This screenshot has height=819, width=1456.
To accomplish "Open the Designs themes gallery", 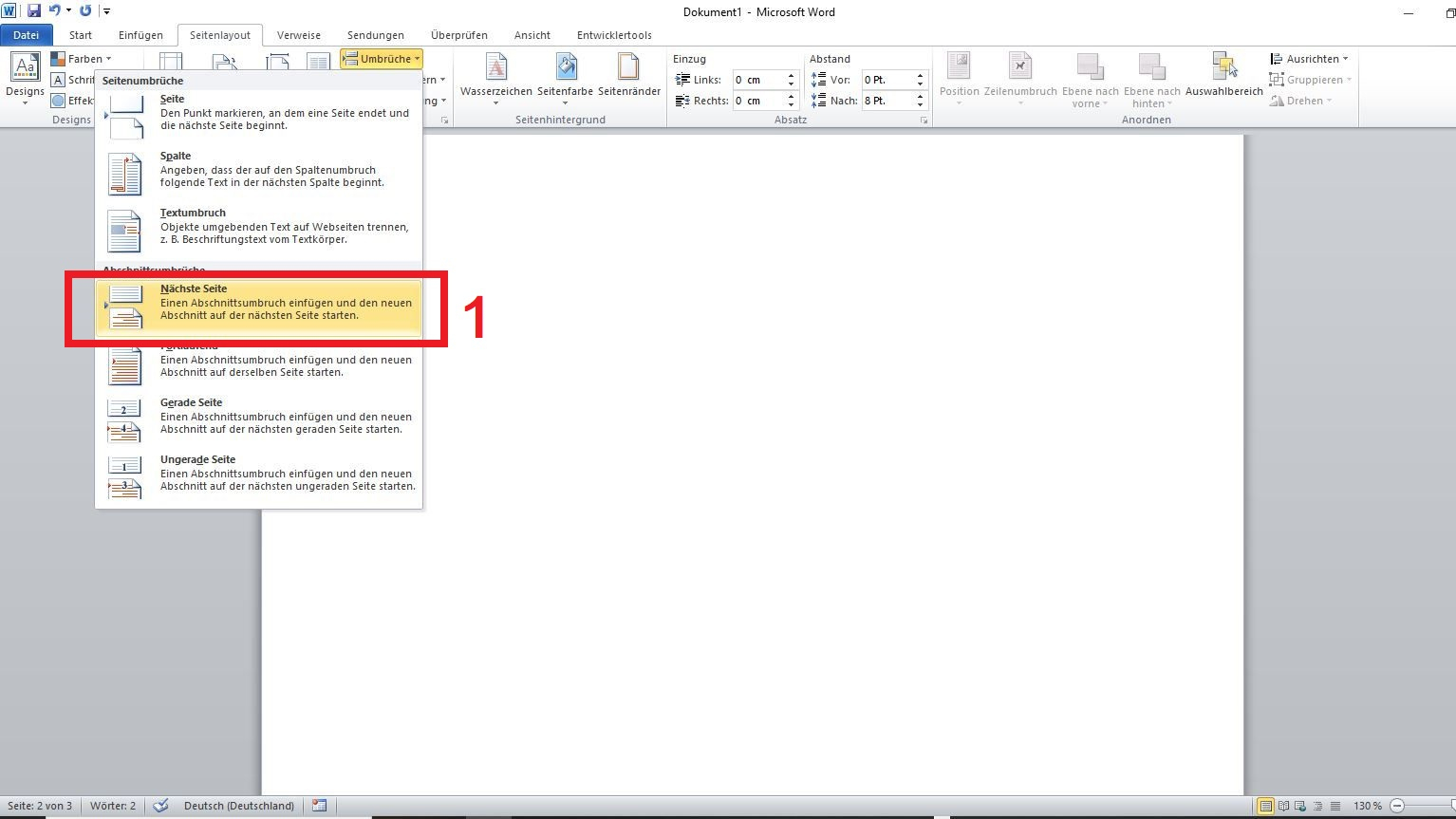I will tap(25, 76).
